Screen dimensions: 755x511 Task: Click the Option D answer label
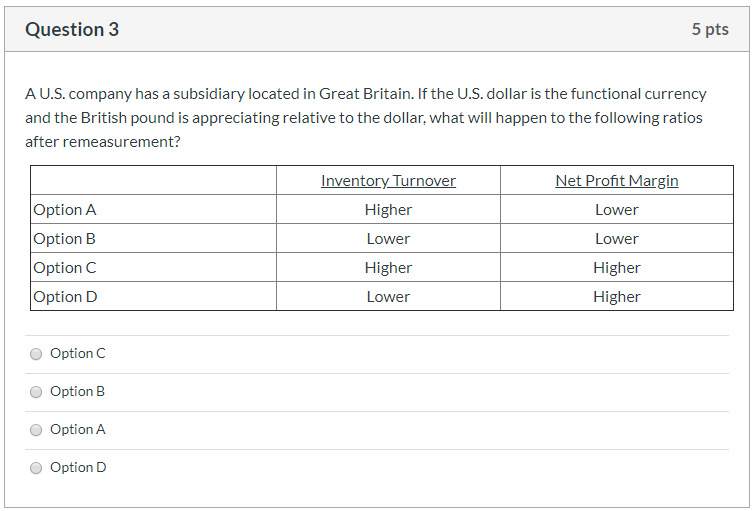[78, 468]
